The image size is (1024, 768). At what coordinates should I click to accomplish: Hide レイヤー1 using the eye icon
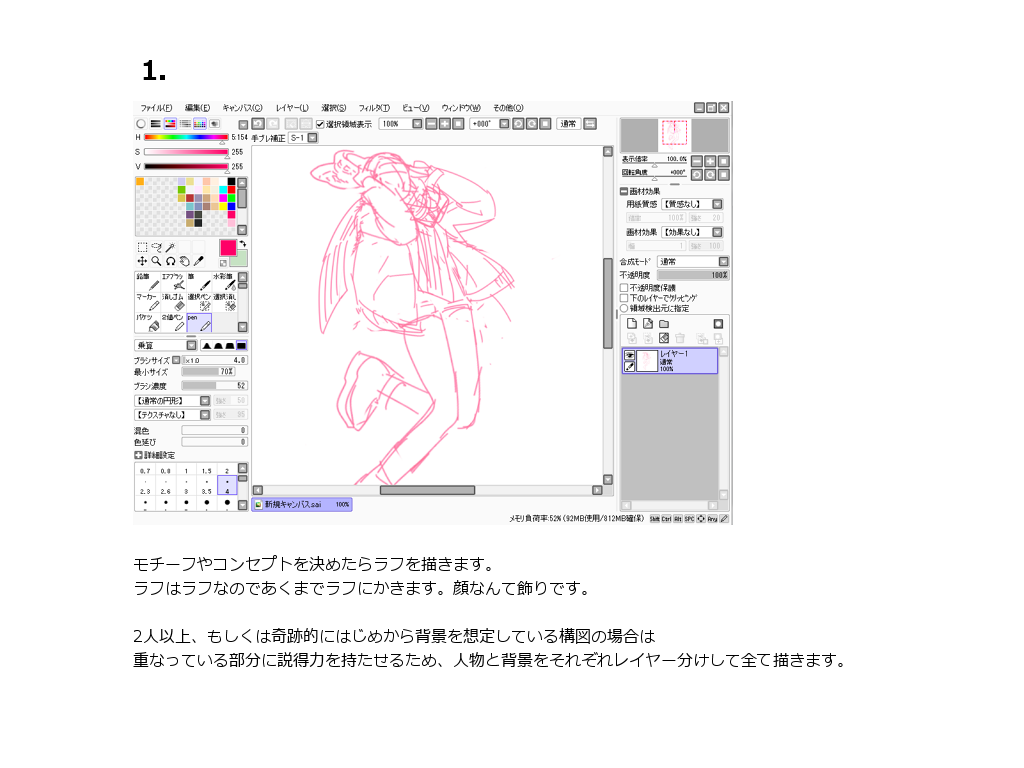630,355
